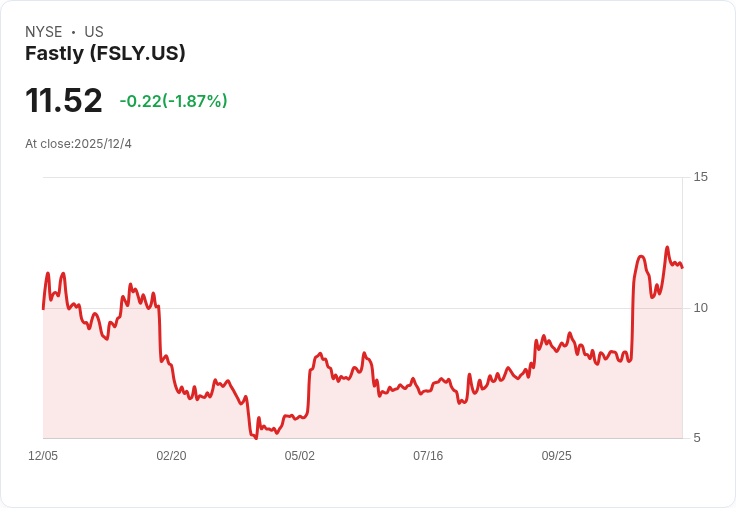Select the At close:2025/12/4 text
The width and height of the screenshot is (736, 508).
(78, 144)
